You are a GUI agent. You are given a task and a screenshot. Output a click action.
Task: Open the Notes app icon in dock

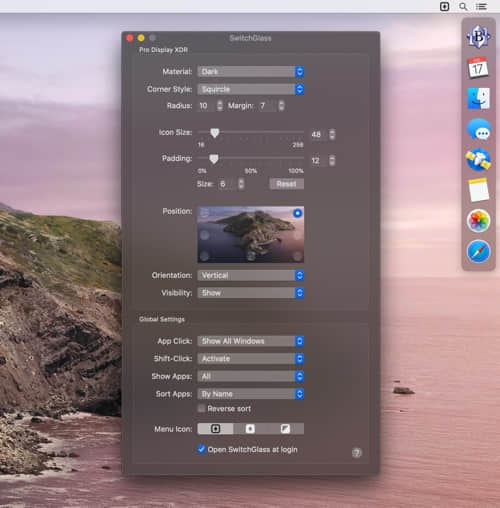pyautogui.click(x=478, y=190)
